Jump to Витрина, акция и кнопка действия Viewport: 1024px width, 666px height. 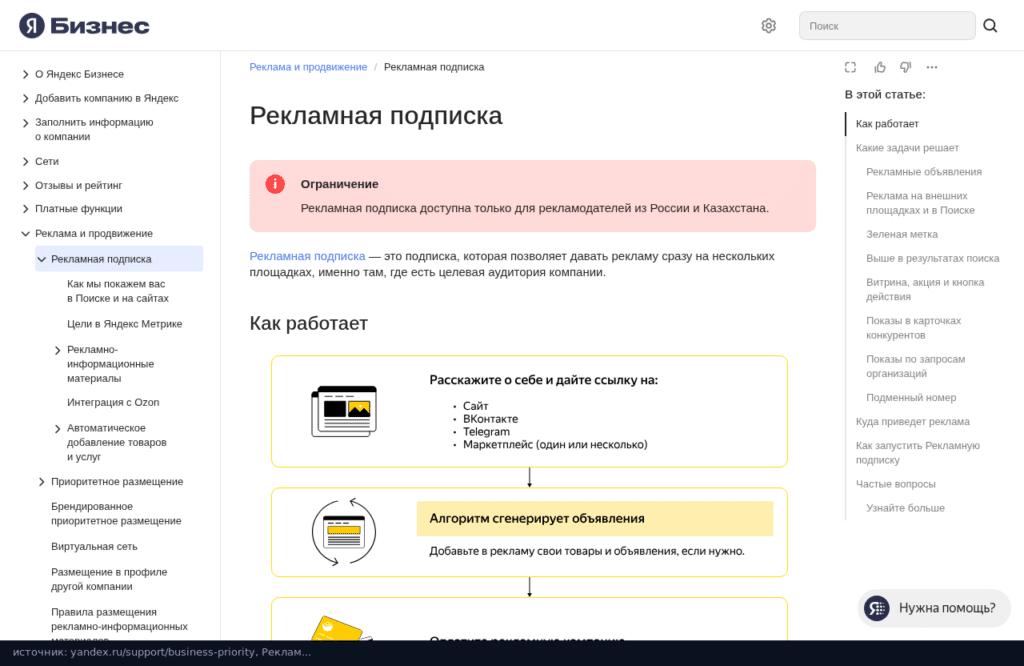coord(925,289)
